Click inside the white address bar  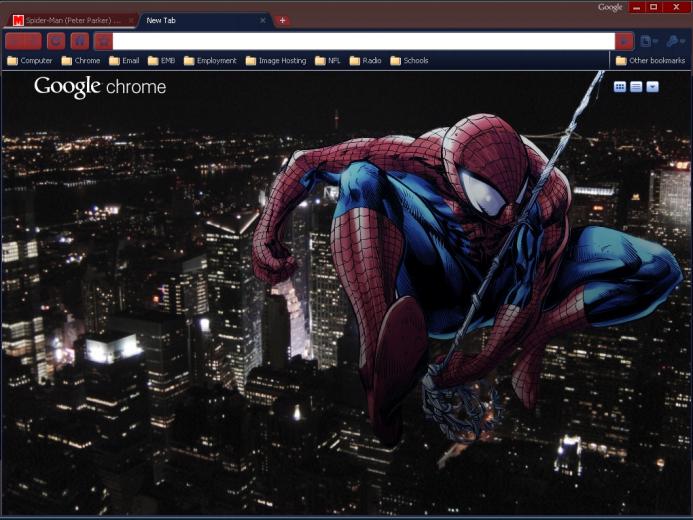pos(364,41)
